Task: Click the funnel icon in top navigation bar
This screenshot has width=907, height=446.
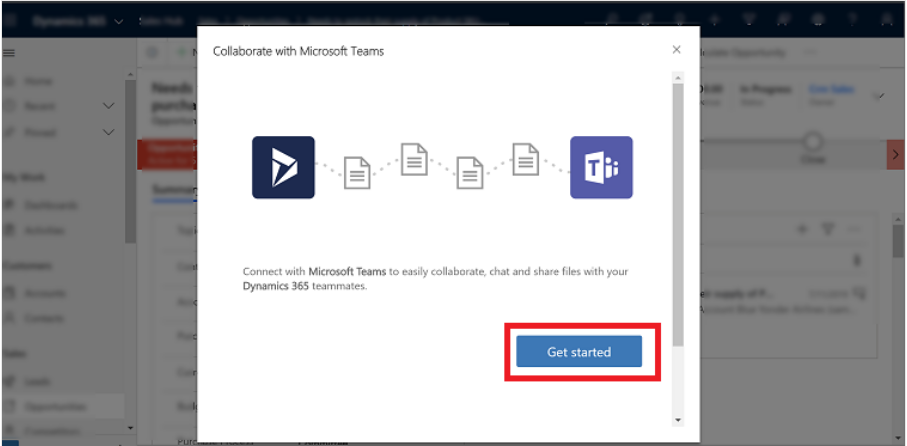Action: tap(749, 19)
